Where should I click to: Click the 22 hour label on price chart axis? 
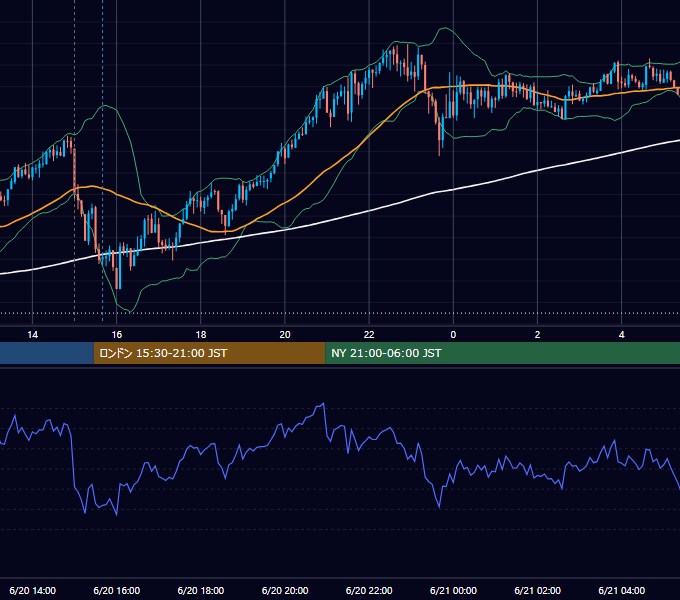[369, 335]
